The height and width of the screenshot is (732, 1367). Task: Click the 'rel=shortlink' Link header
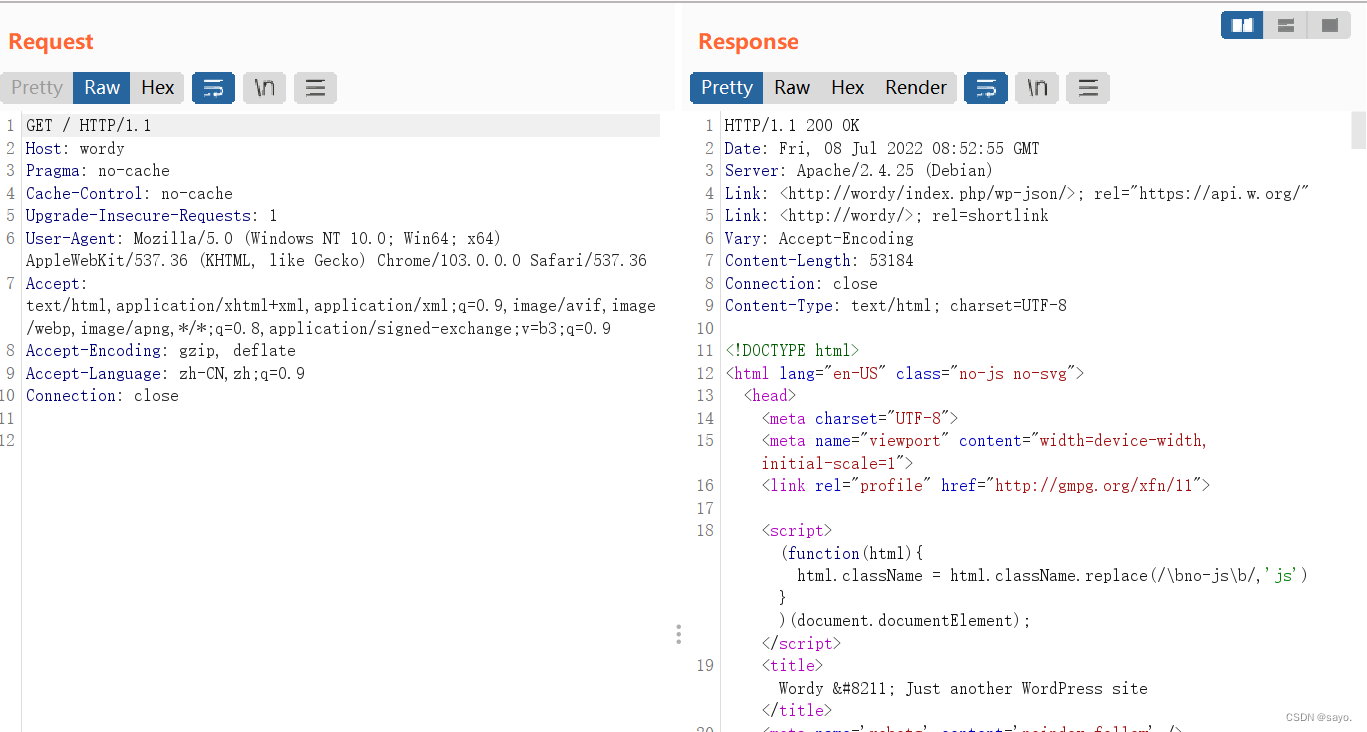pyautogui.click(x=886, y=215)
